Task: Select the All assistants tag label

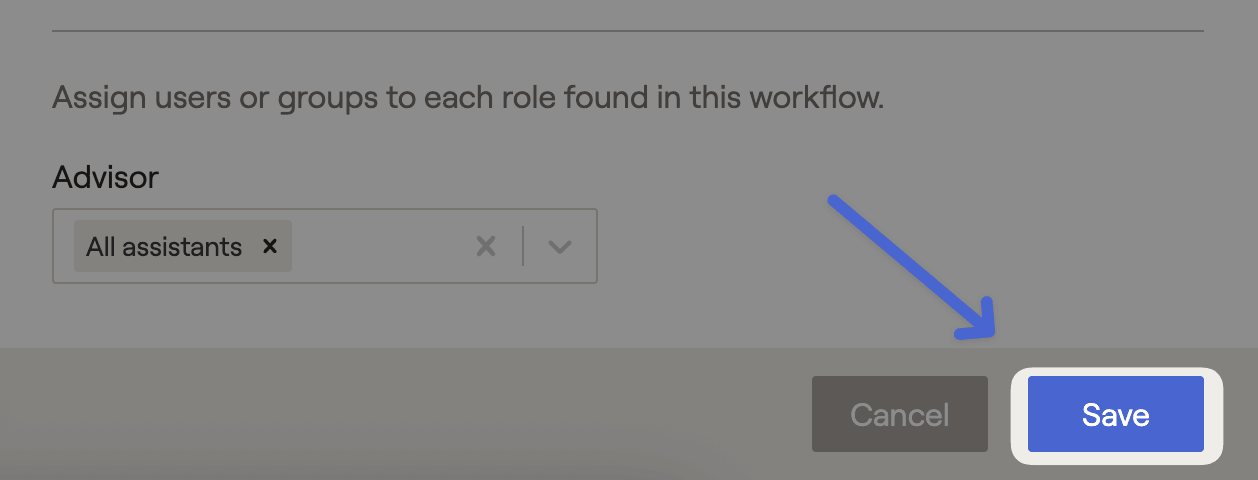Action: click(164, 247)
